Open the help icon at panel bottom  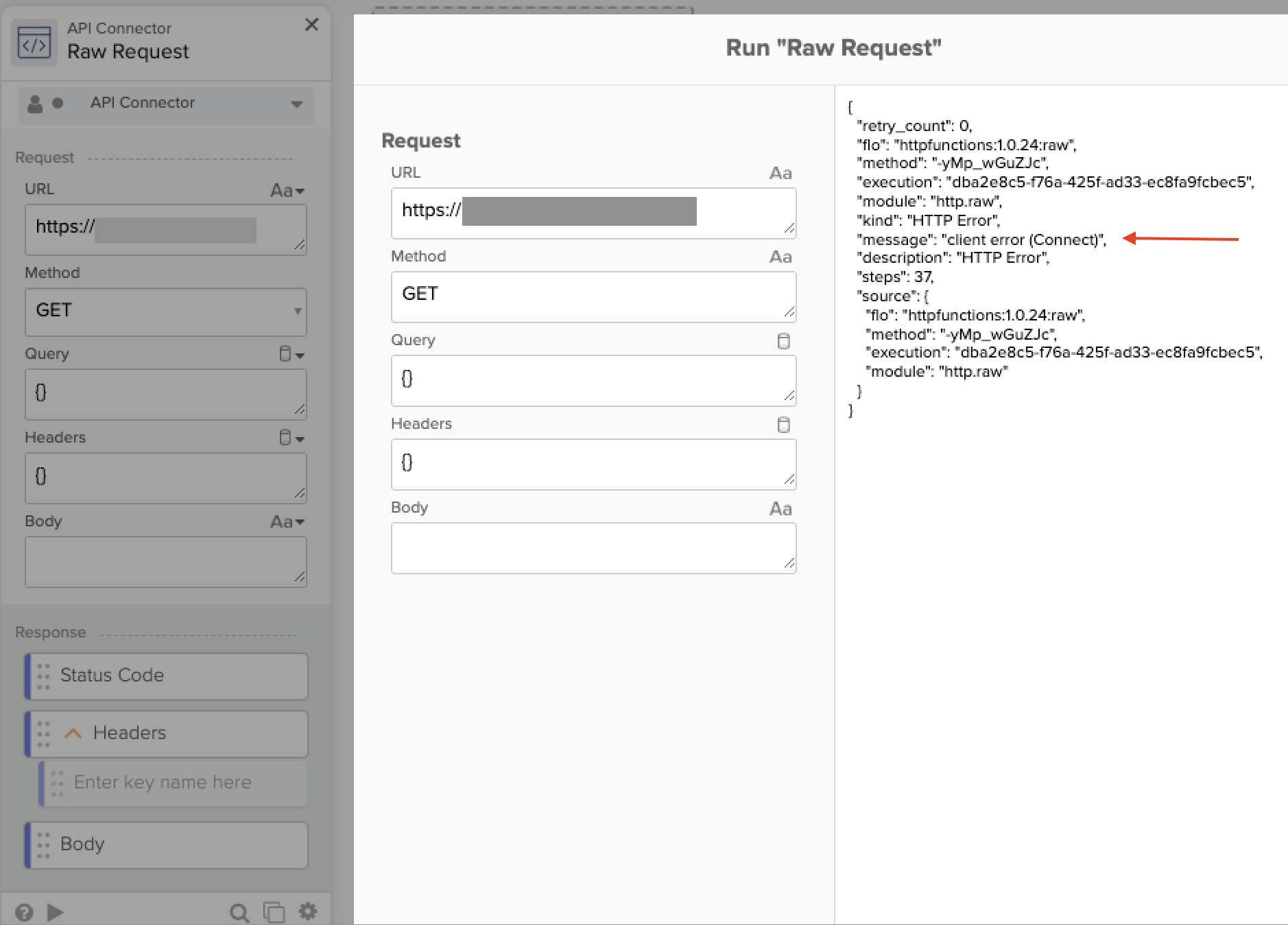coord(24,912)
